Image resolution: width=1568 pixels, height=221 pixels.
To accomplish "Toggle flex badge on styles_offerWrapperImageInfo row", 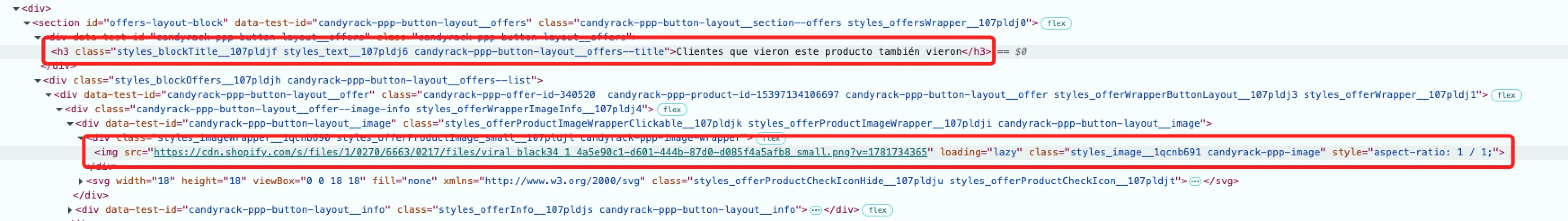I will 672,110.
